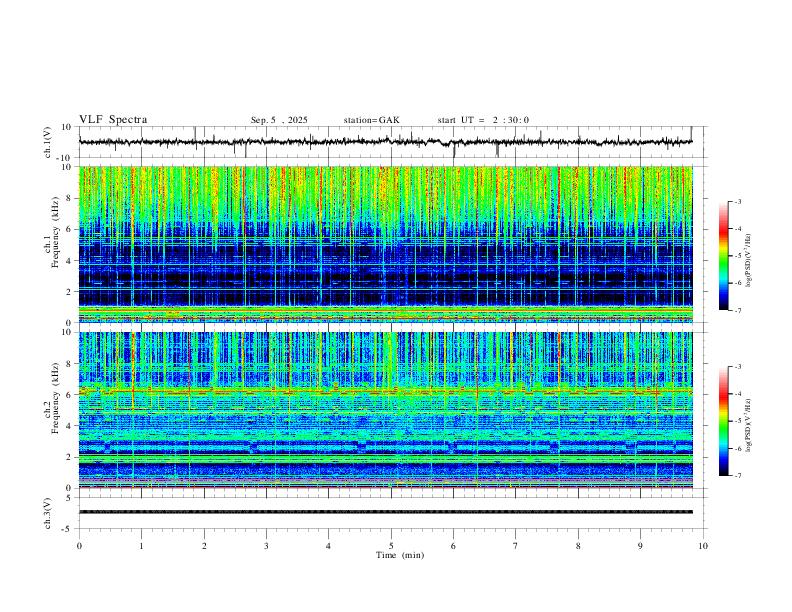Click the ch.2 spectrogram color scale bar
792x612 pixels.
point(723,421)
